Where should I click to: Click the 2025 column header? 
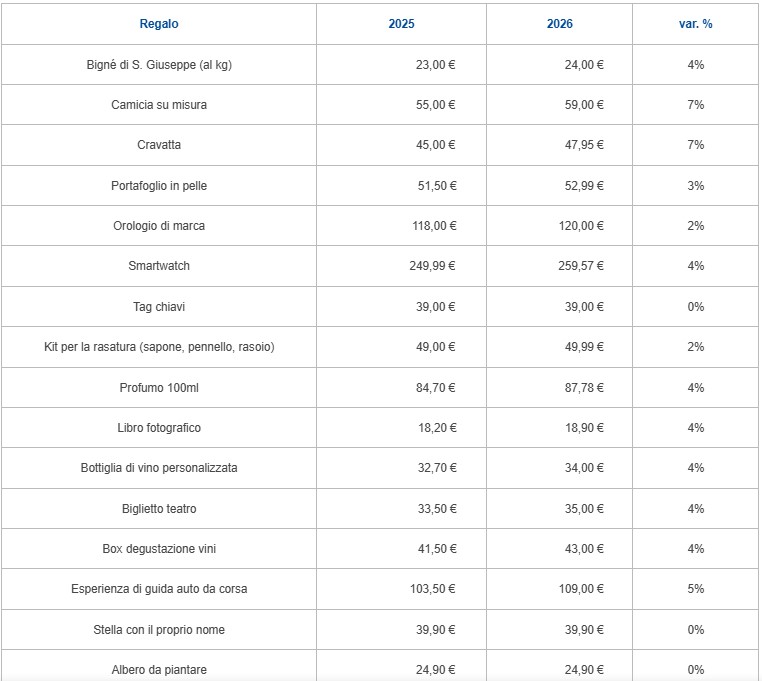point(402,24)
